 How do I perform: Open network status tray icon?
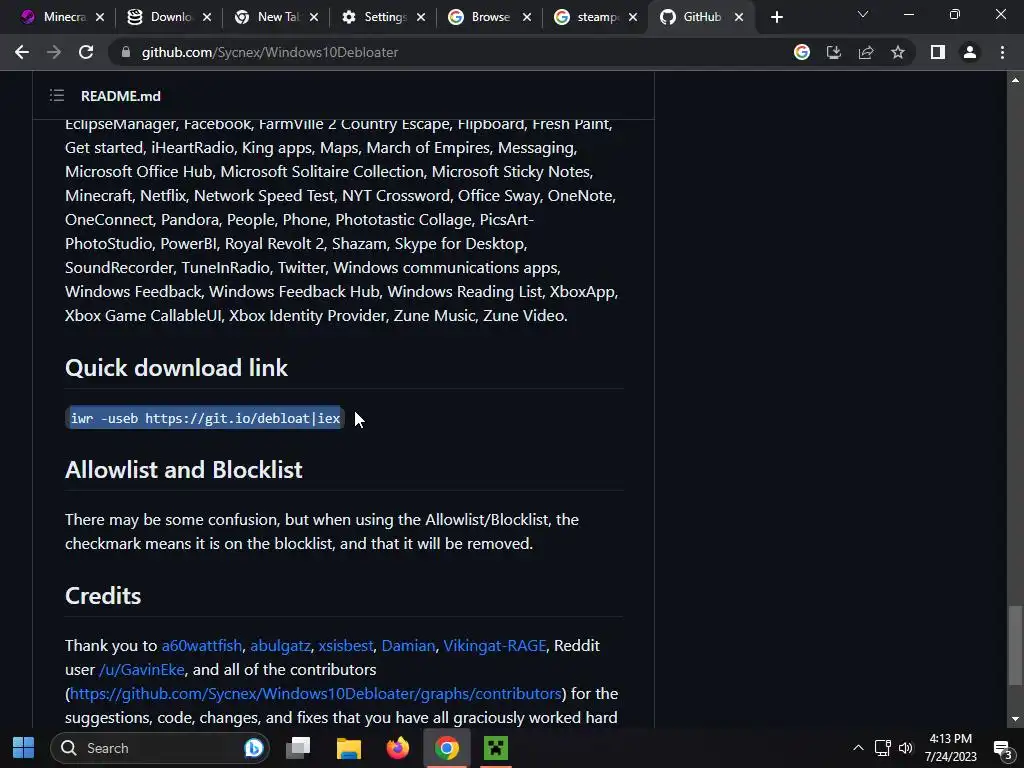click(x=882, y=748)
